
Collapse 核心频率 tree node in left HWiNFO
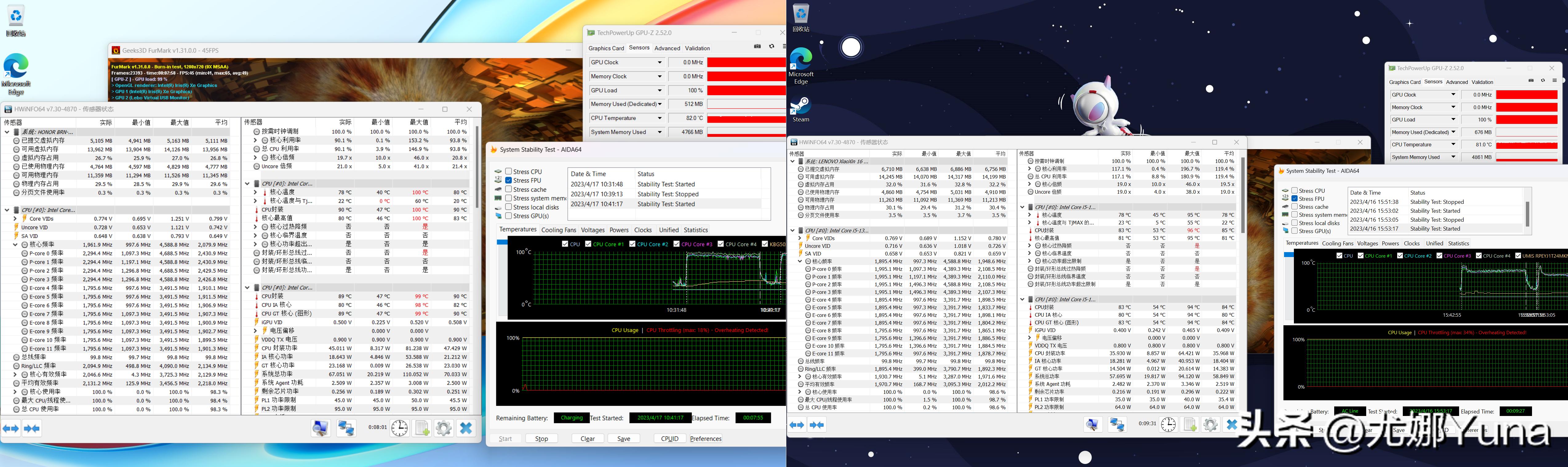point(15,244)
